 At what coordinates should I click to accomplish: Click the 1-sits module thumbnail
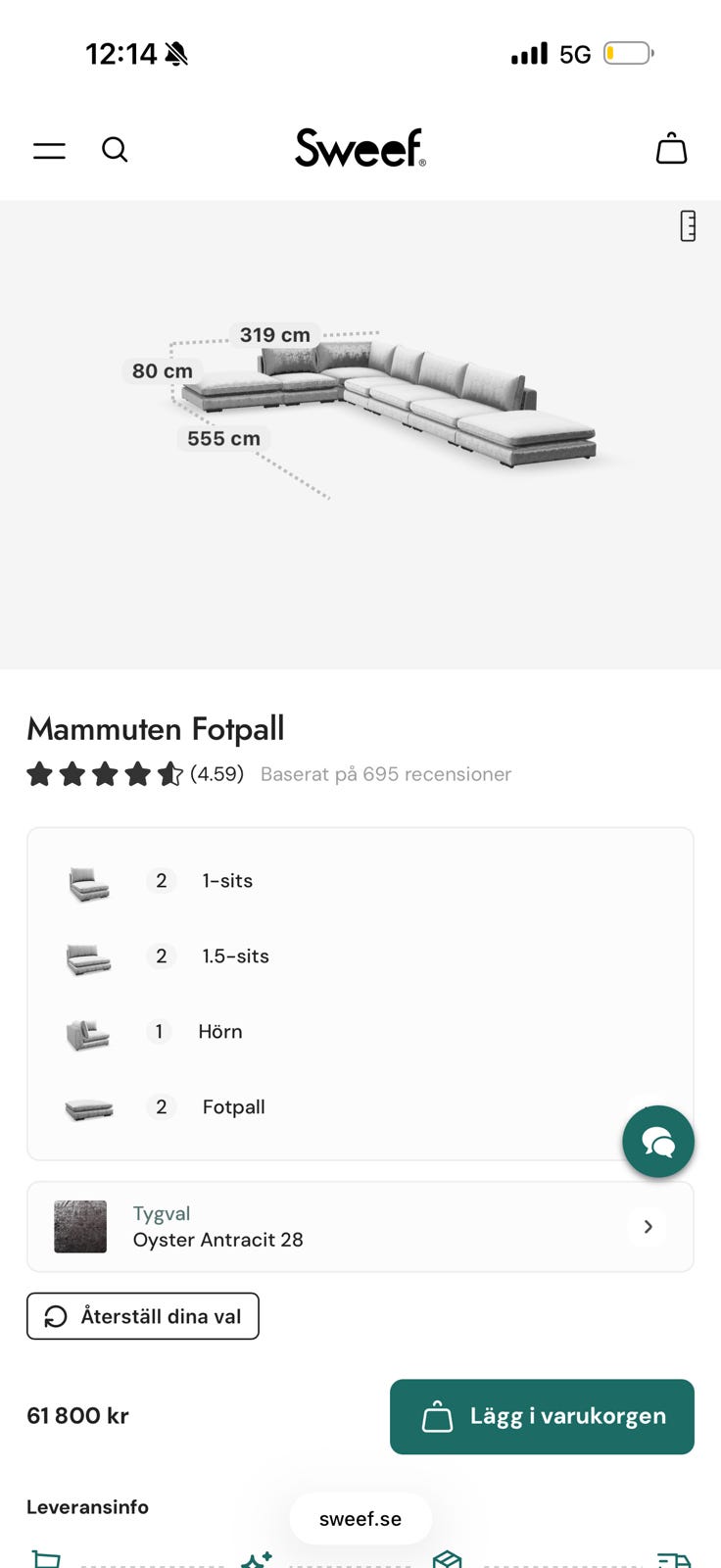point(88,882)
